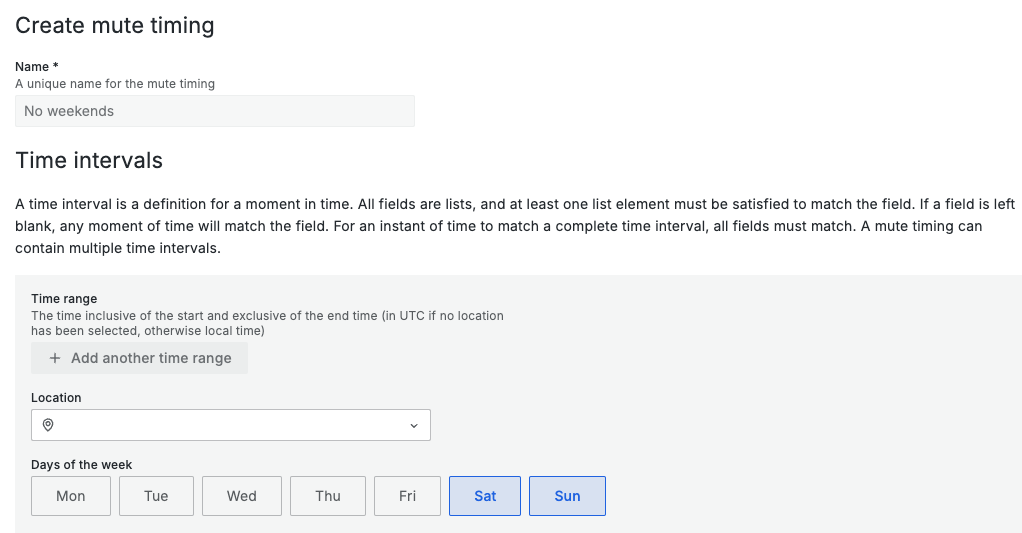Click the "Create mute timing" heading
Screen dimensions: 1022x533
[115, 25]
